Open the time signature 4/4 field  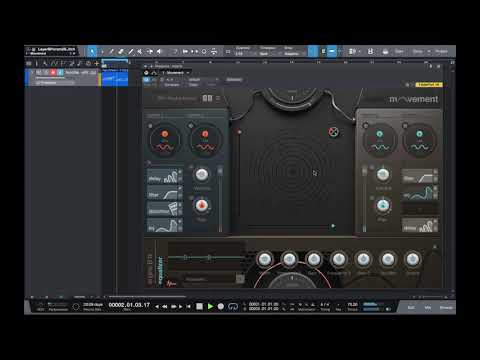coord(325,304)
